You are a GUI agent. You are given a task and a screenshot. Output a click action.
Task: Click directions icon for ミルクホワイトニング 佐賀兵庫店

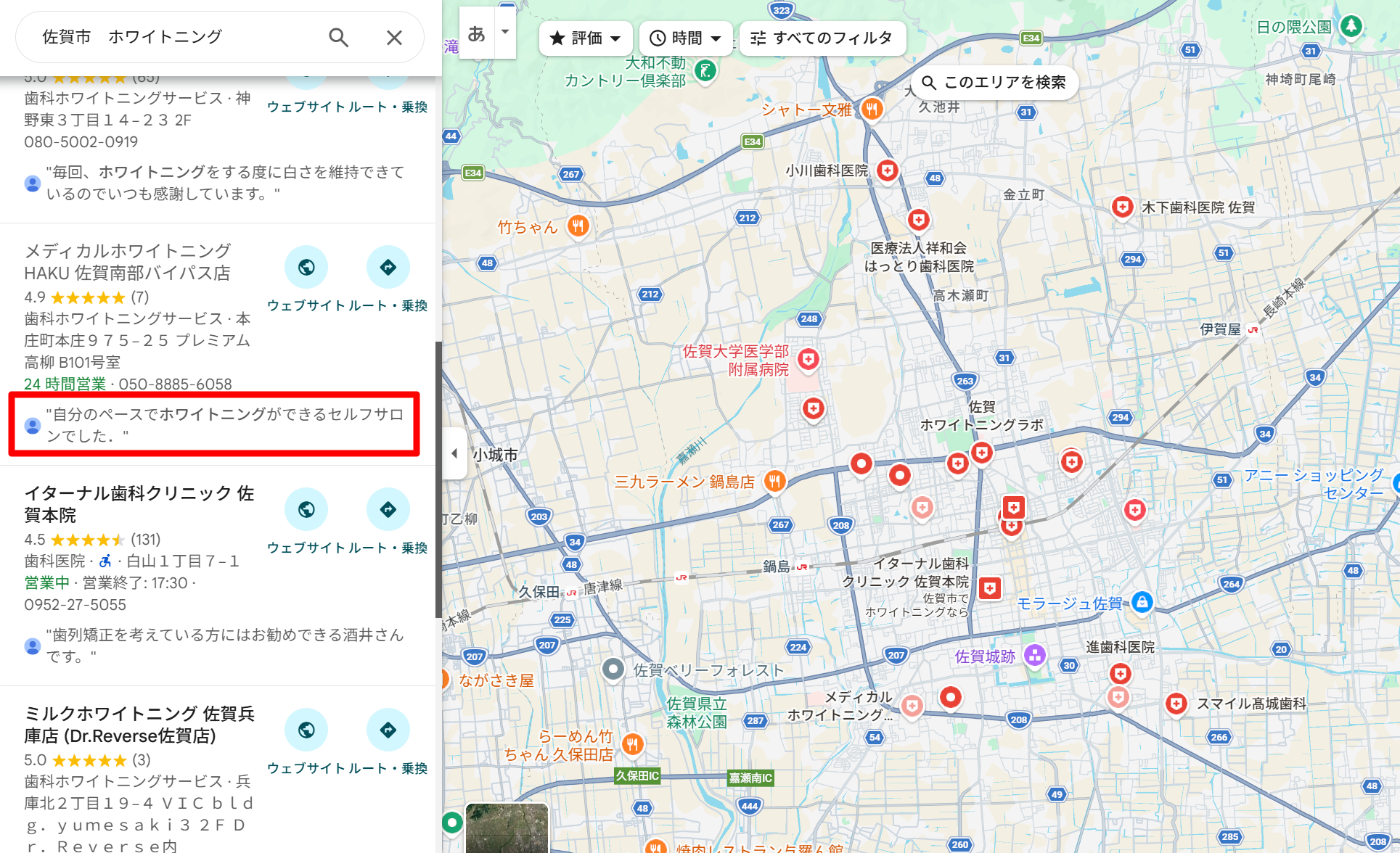pos(388,730)
